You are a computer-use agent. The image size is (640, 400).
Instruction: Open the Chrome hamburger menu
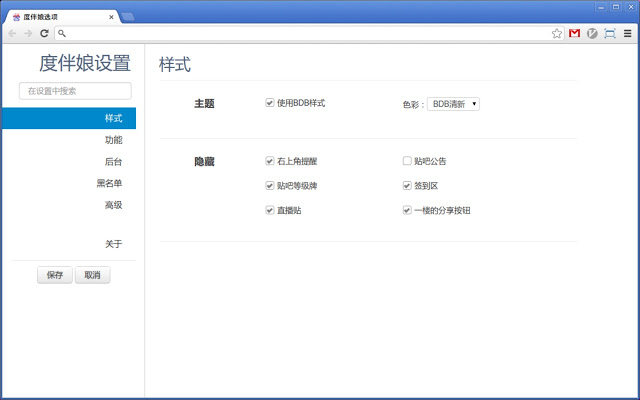coord(628,33)
